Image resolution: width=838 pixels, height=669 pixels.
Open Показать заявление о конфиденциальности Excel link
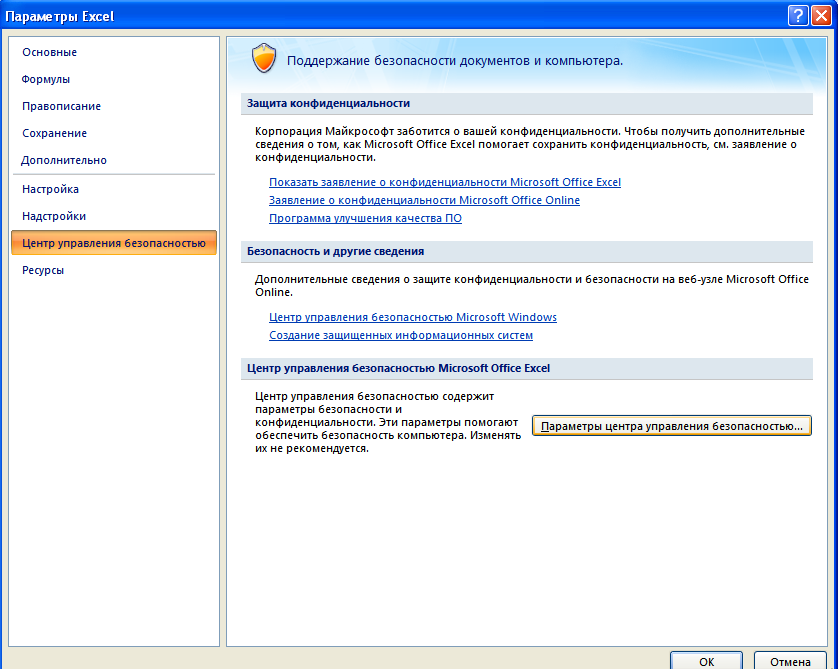click(445, 182)
